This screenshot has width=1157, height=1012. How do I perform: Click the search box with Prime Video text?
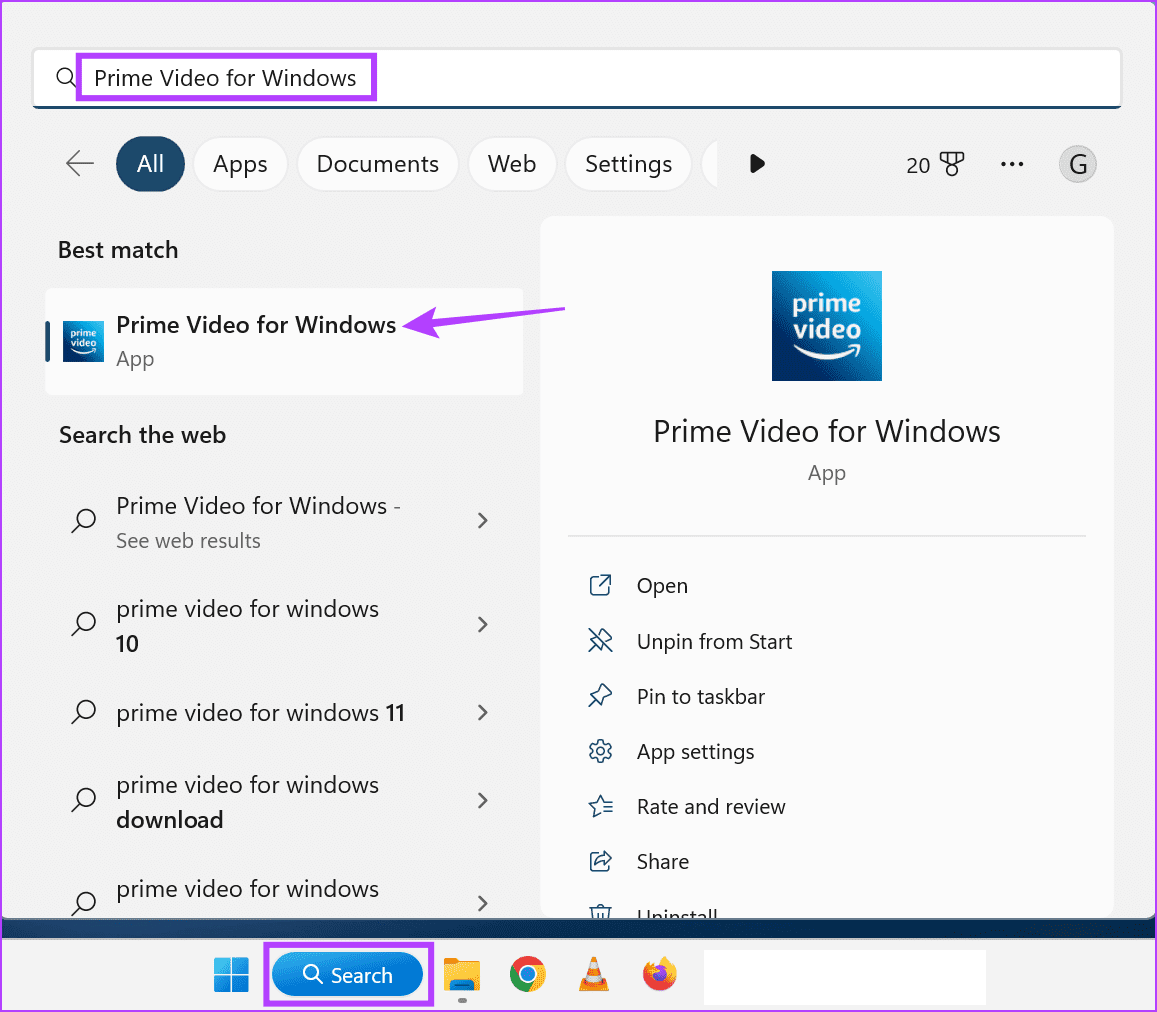576,78
